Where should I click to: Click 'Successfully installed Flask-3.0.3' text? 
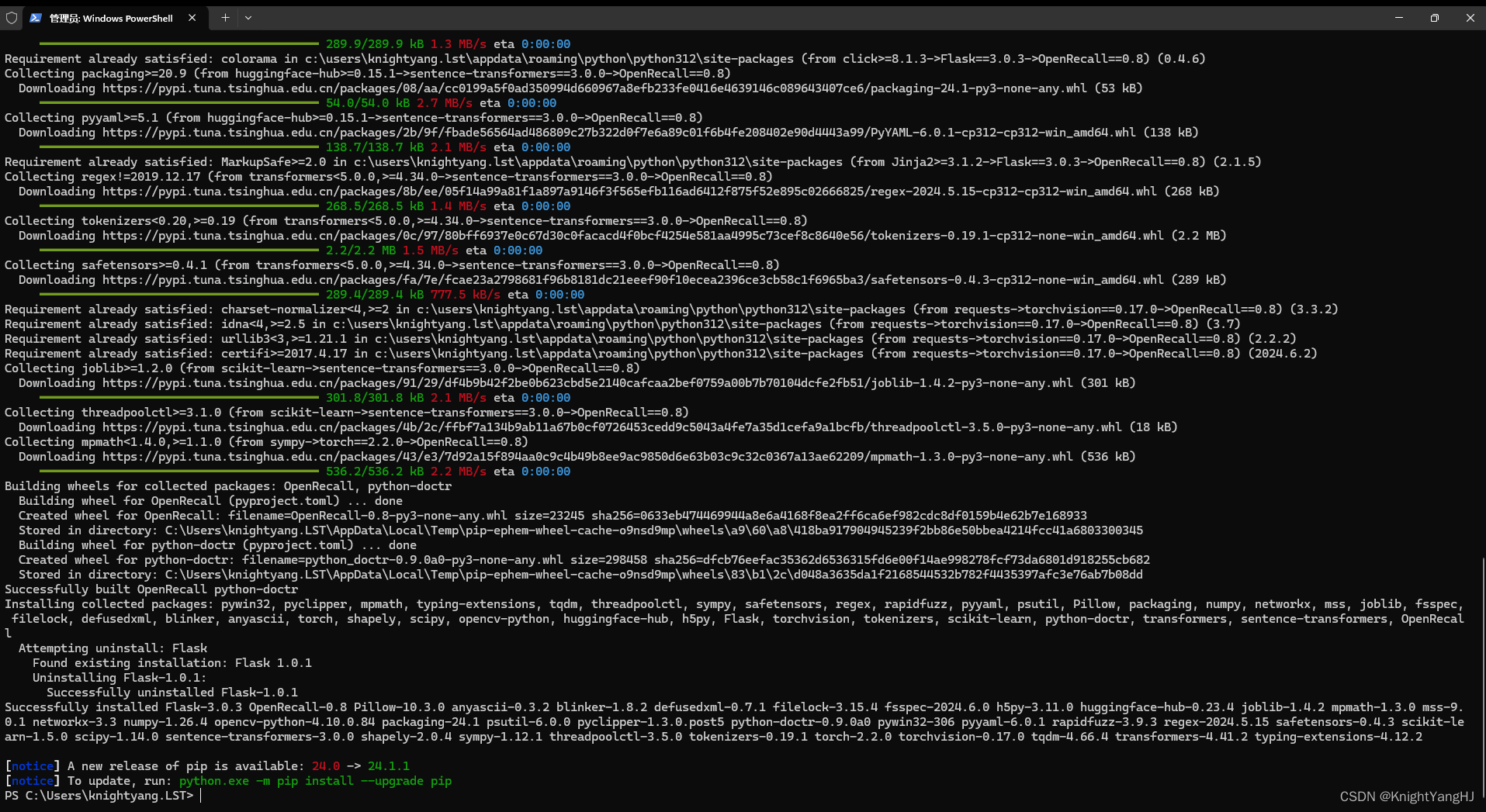point(123,707)
